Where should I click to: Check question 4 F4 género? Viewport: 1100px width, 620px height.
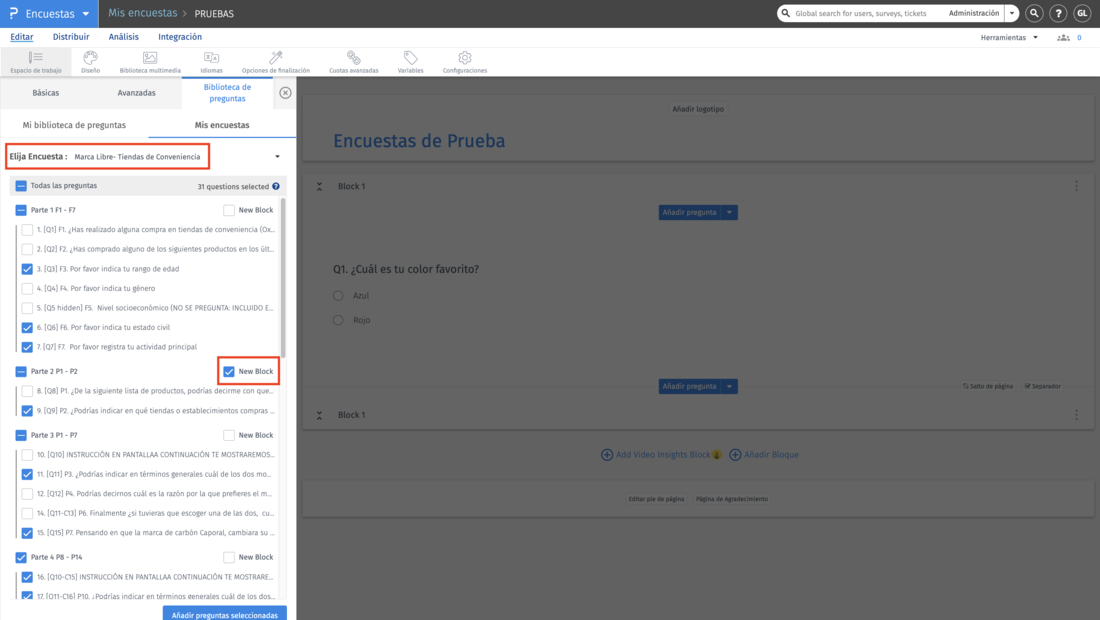(x=27, y=288)
